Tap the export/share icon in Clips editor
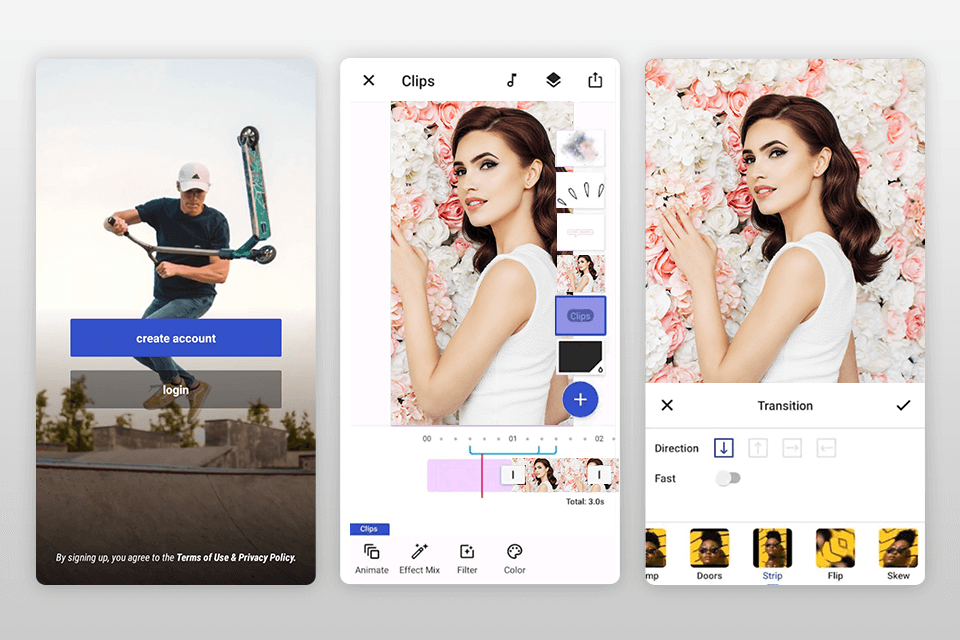This screenshot has width=960, height=640. pyautogui.click(x=595, y=80)
